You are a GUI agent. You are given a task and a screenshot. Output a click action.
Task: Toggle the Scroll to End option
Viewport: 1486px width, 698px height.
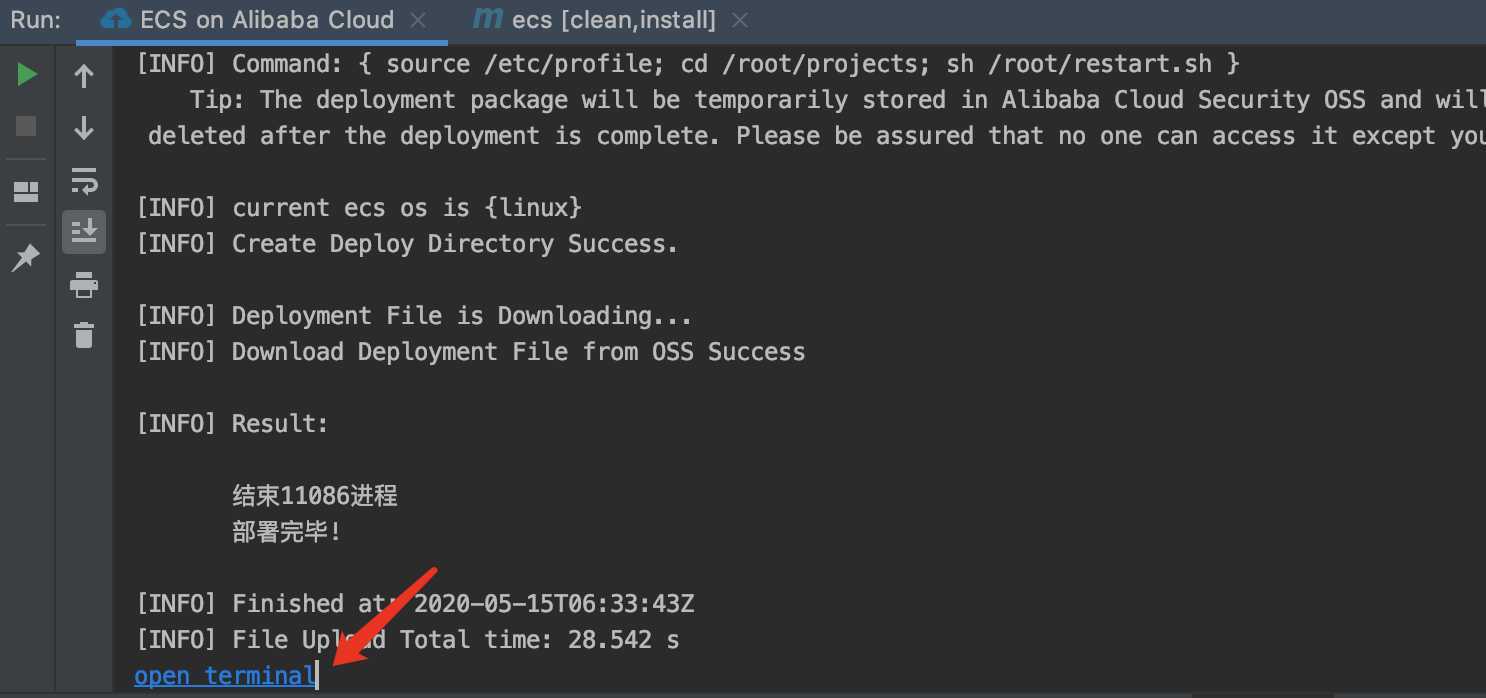tap(84, 231)
